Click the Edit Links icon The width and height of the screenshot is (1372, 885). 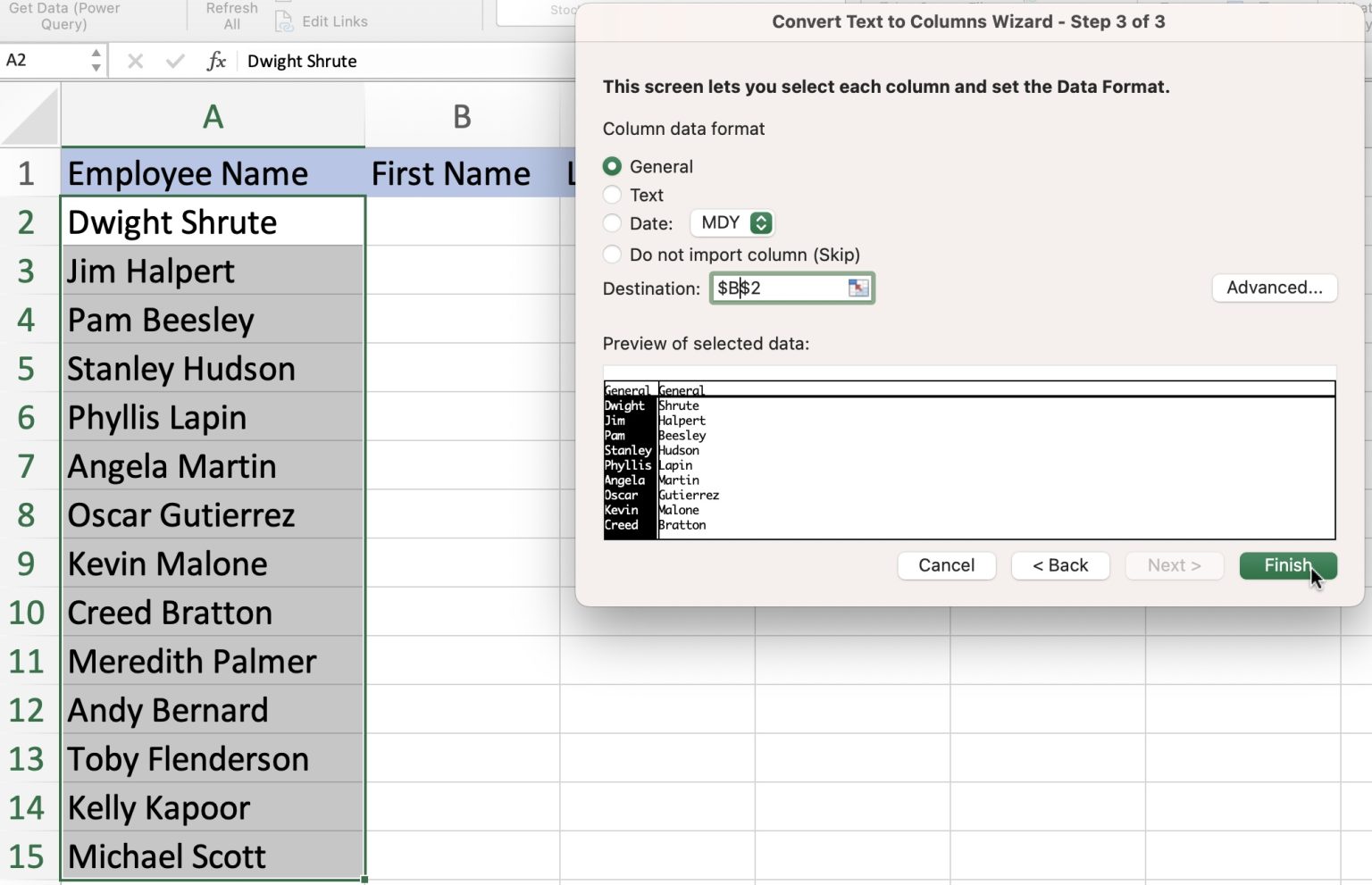pyautogui.click(x=284, y=21)
